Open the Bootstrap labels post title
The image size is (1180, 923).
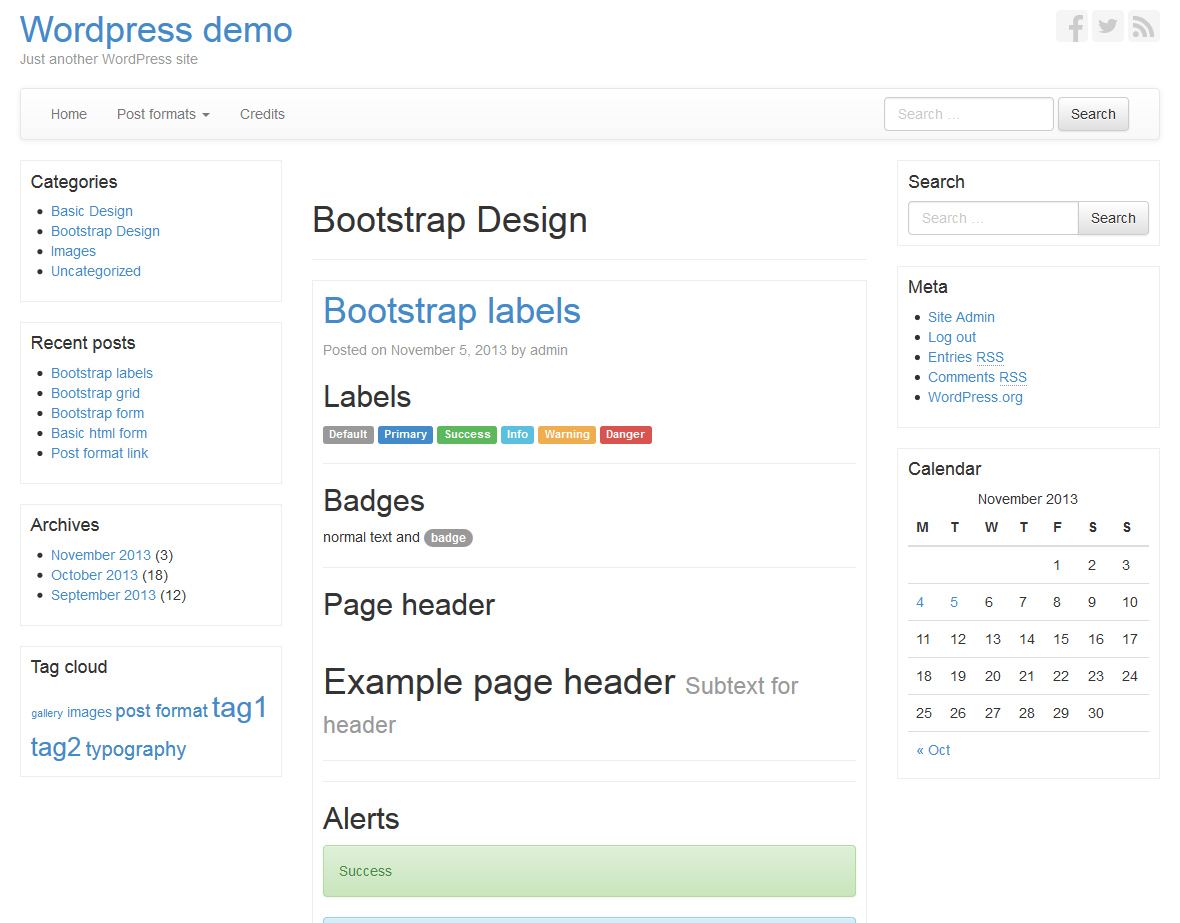[452, 311]
